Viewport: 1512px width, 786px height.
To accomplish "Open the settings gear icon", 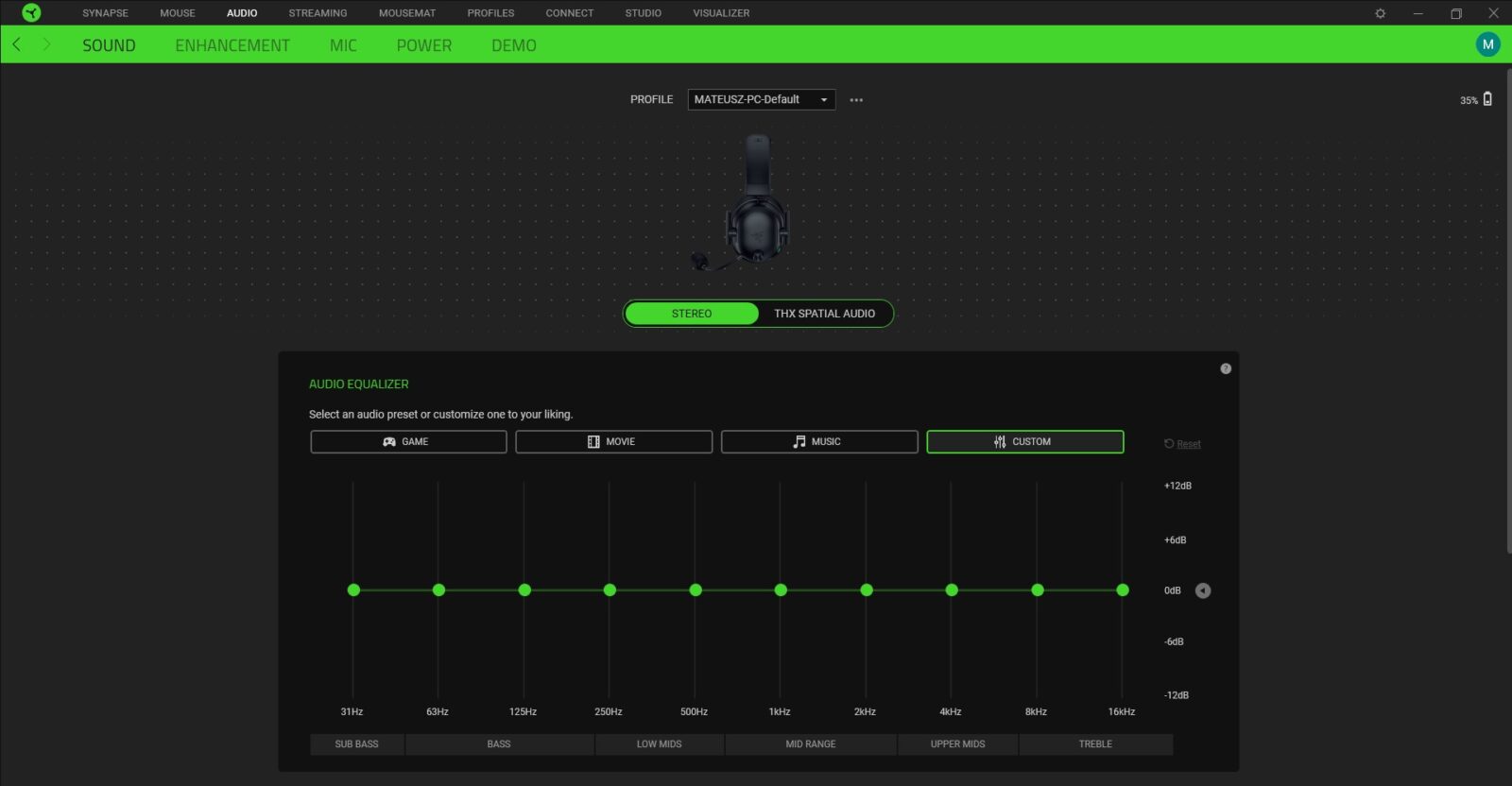I will [1380, 13].
